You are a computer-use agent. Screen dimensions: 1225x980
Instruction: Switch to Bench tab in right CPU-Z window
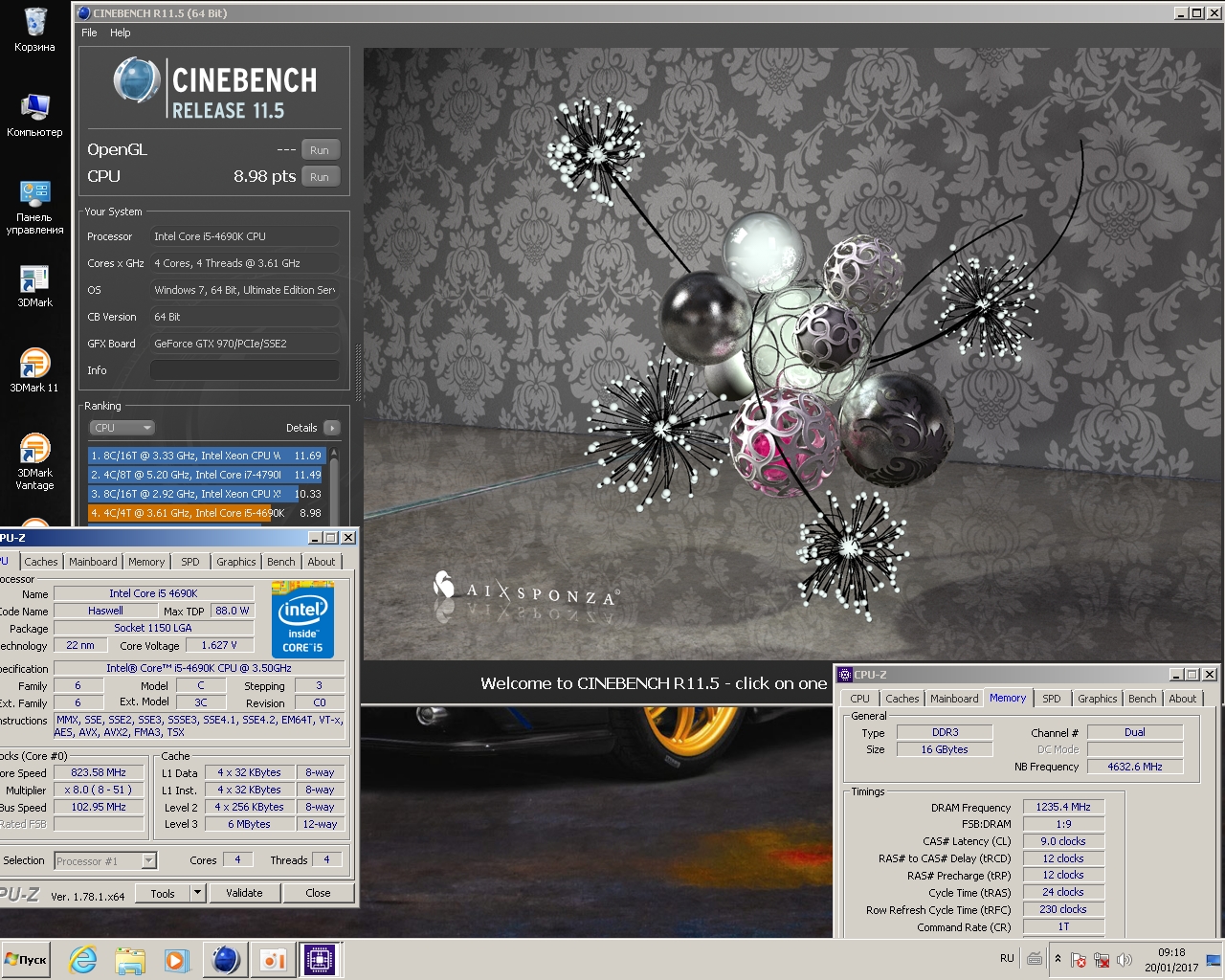pos(1142,699)
